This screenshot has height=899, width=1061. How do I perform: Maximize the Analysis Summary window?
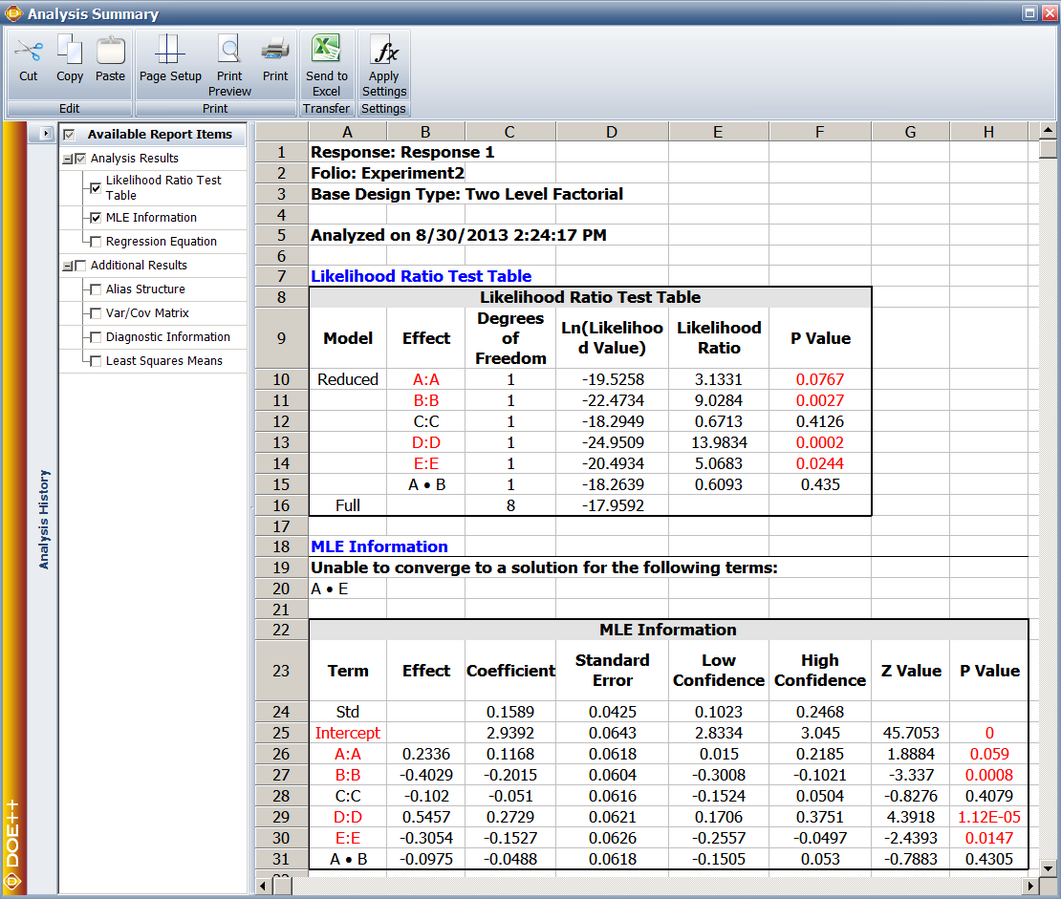coord(1029,12)
